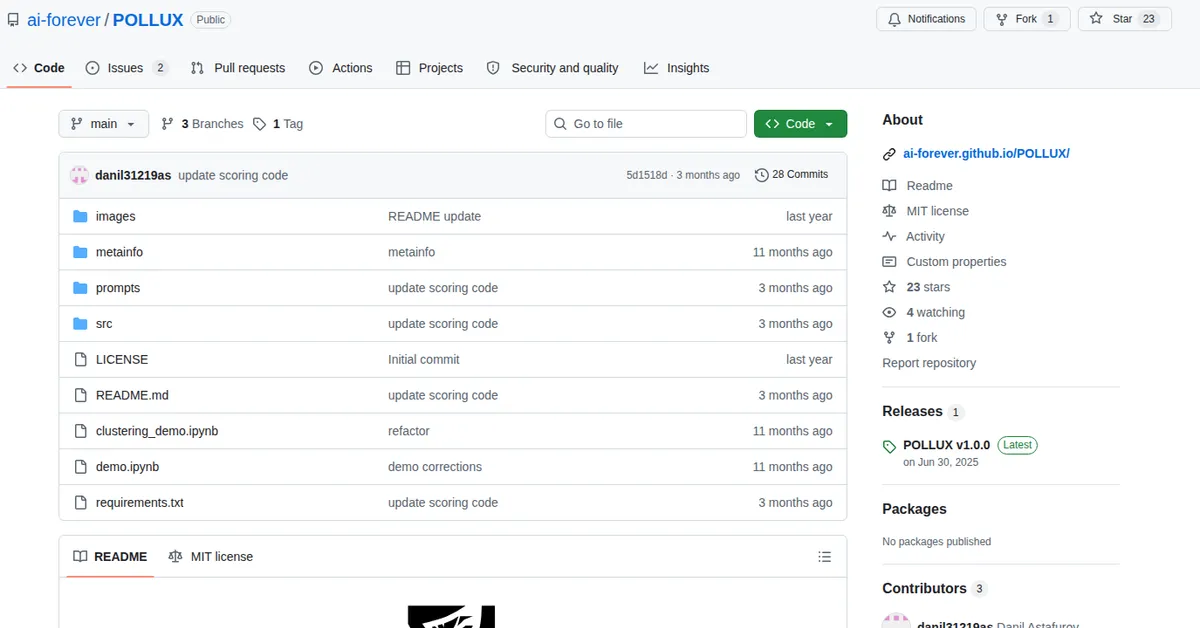Click the Readme book icon in About
This screenshot has height=628, width=1200.
pyautogui.click(x=889, y=186)
